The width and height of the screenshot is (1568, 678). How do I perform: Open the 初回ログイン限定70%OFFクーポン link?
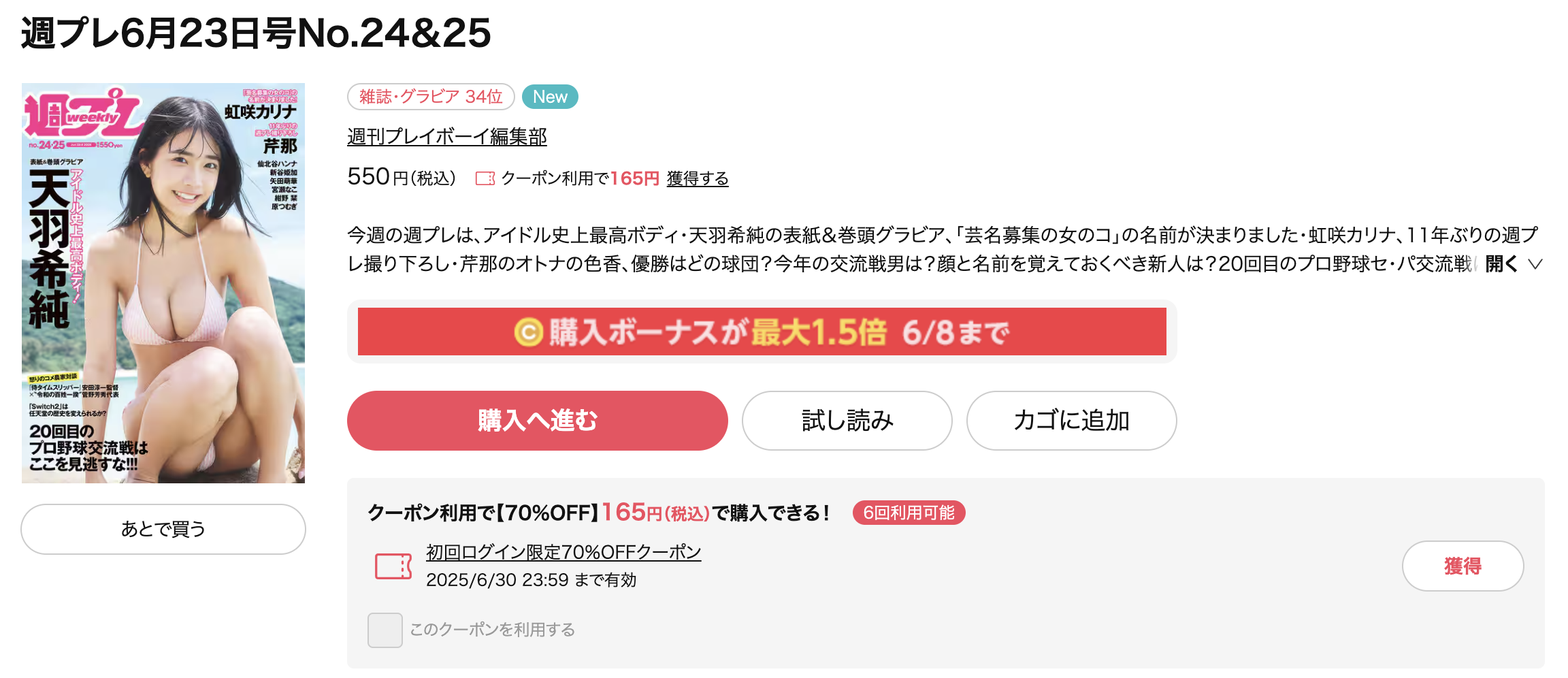coord(563,552)
